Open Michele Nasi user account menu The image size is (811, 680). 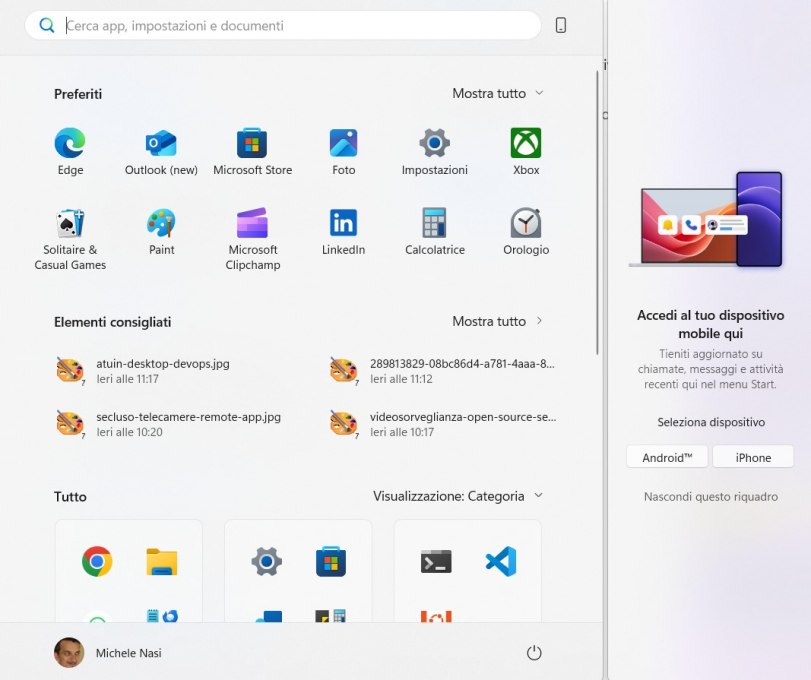point(108,653)
